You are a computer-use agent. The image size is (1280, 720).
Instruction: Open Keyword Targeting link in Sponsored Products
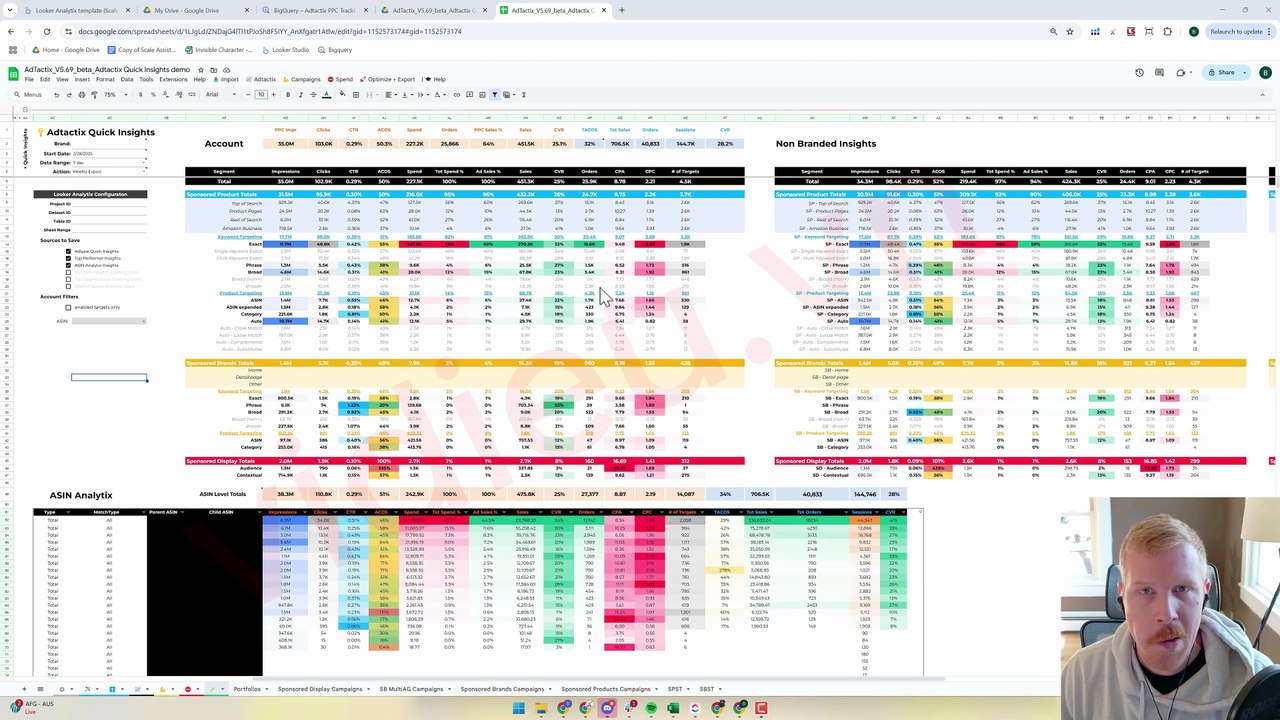pos(240,237)
